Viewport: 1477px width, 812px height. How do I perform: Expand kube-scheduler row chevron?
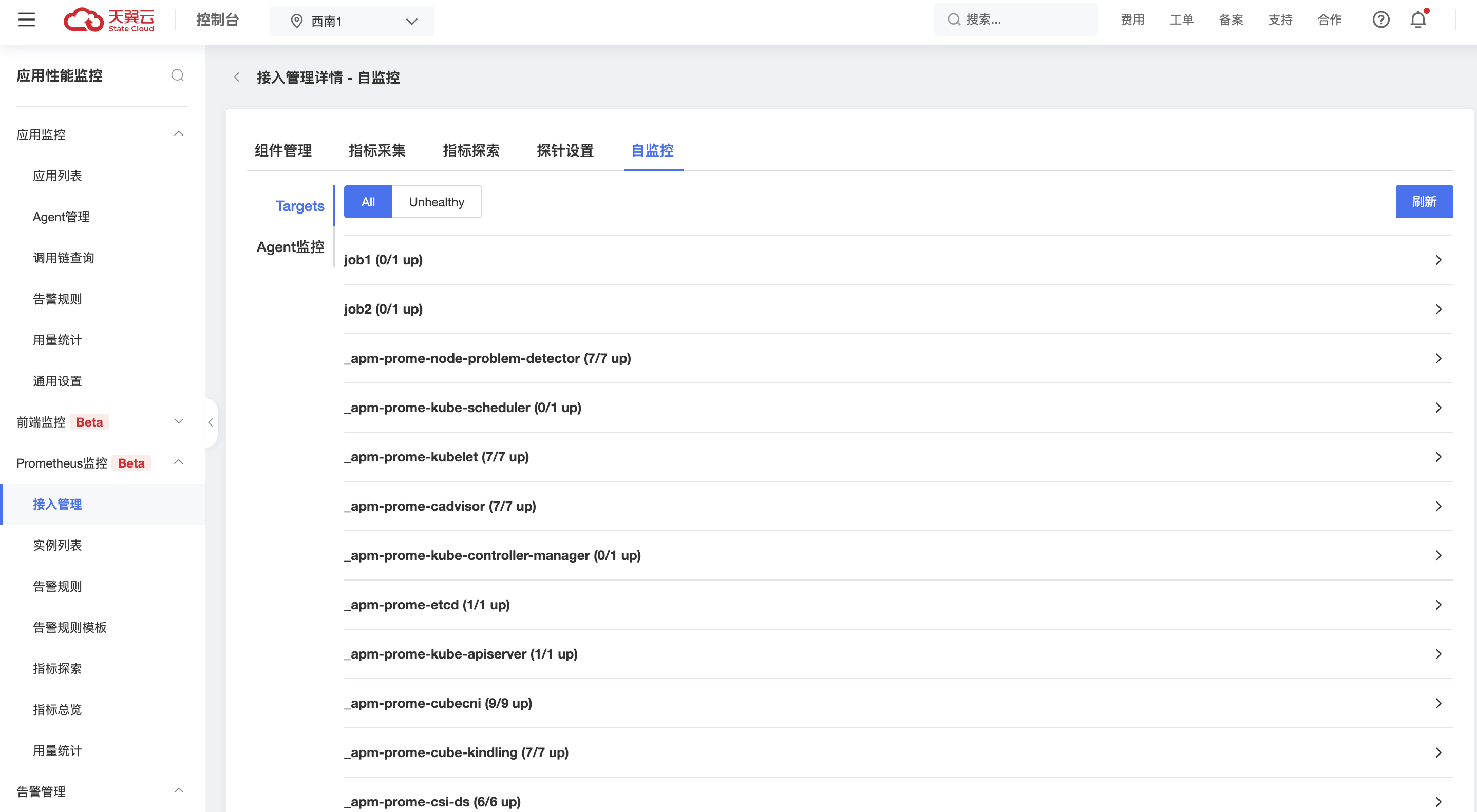tap(1438, 408)
